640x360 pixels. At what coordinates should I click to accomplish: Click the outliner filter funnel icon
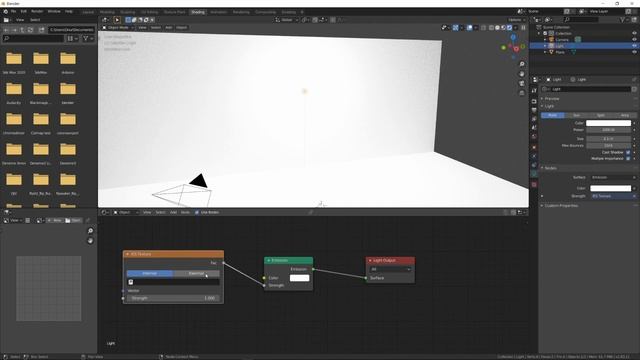[x=622, y=20]
